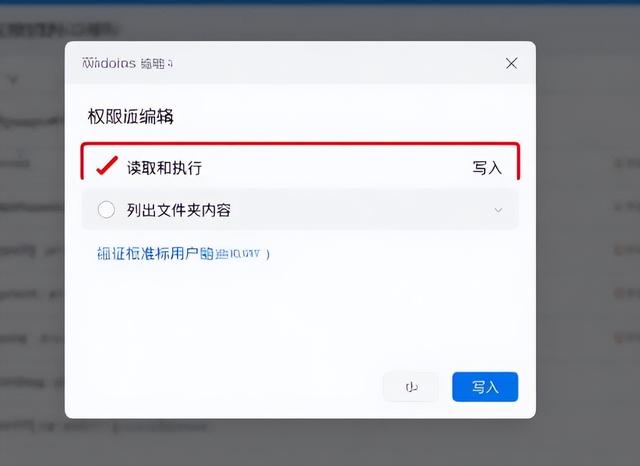Confirm with the blue 写入 button

[485, 386]
